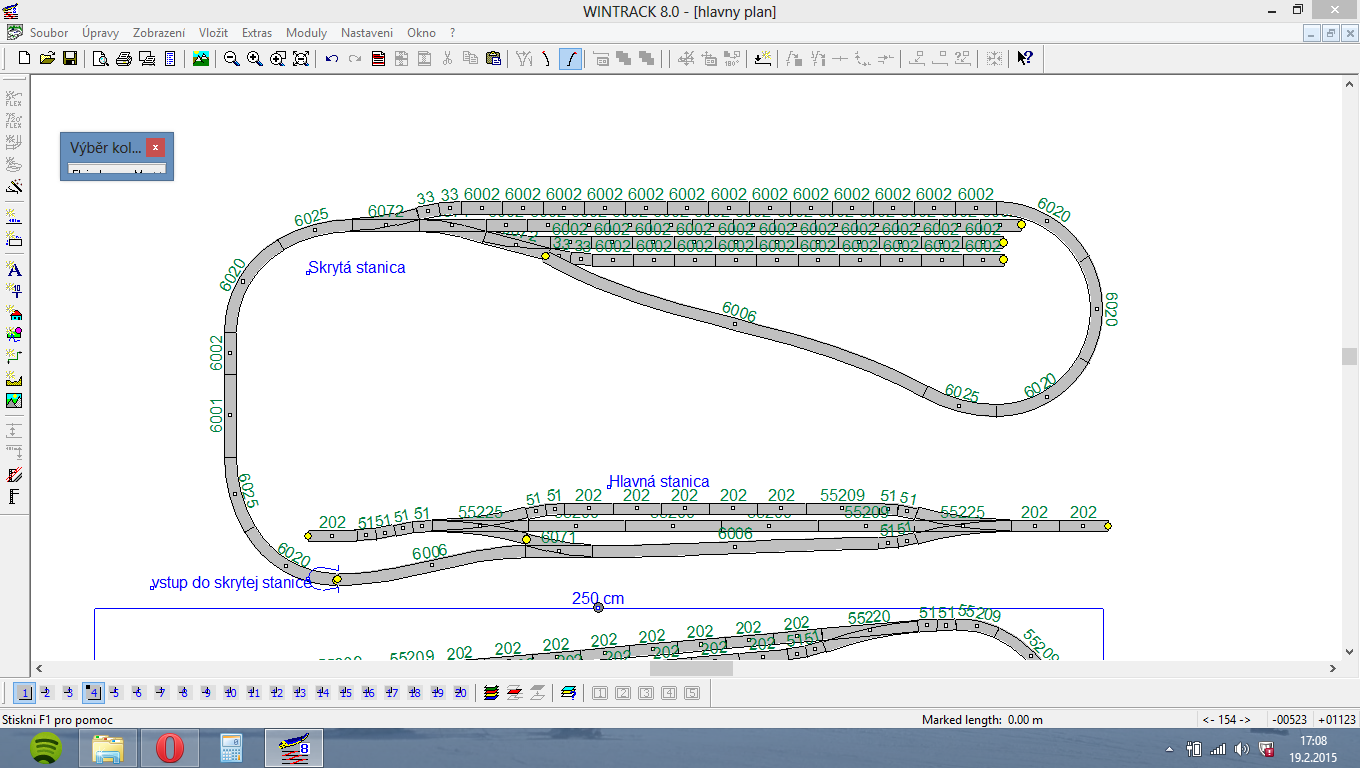Close the Výběr kol... panel
The height and width of the screenshot is (768, 1360).
pos(155,148)
